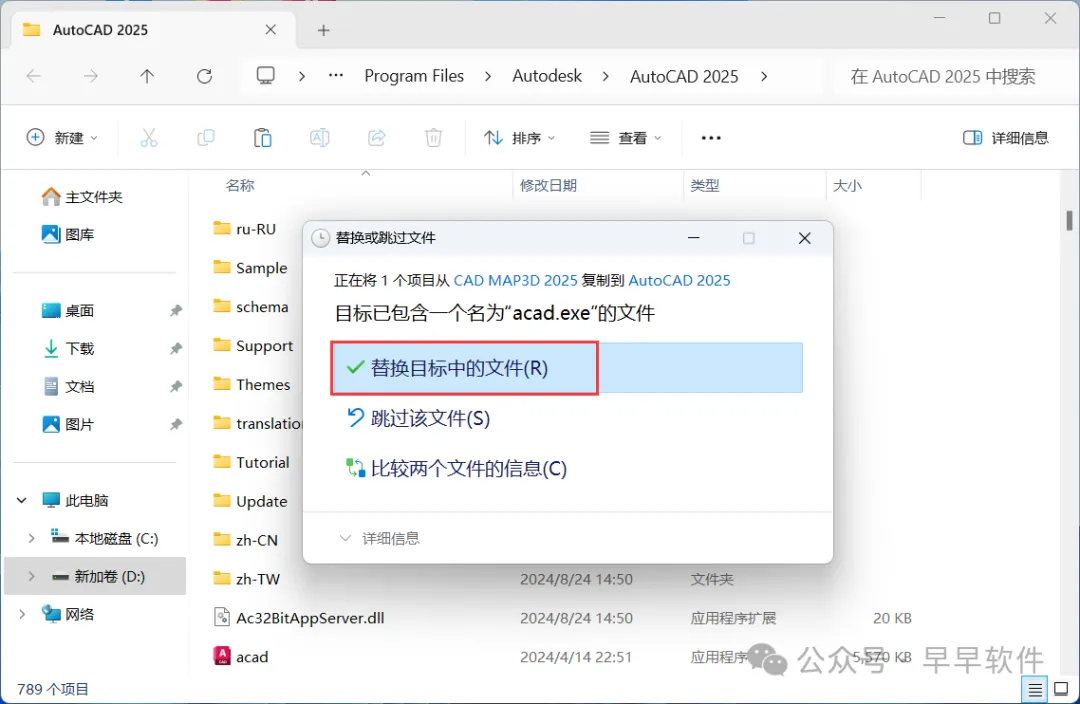
Task: Click the Cut scissors icon
Action: pyautogui.click(x=149, y=138)
